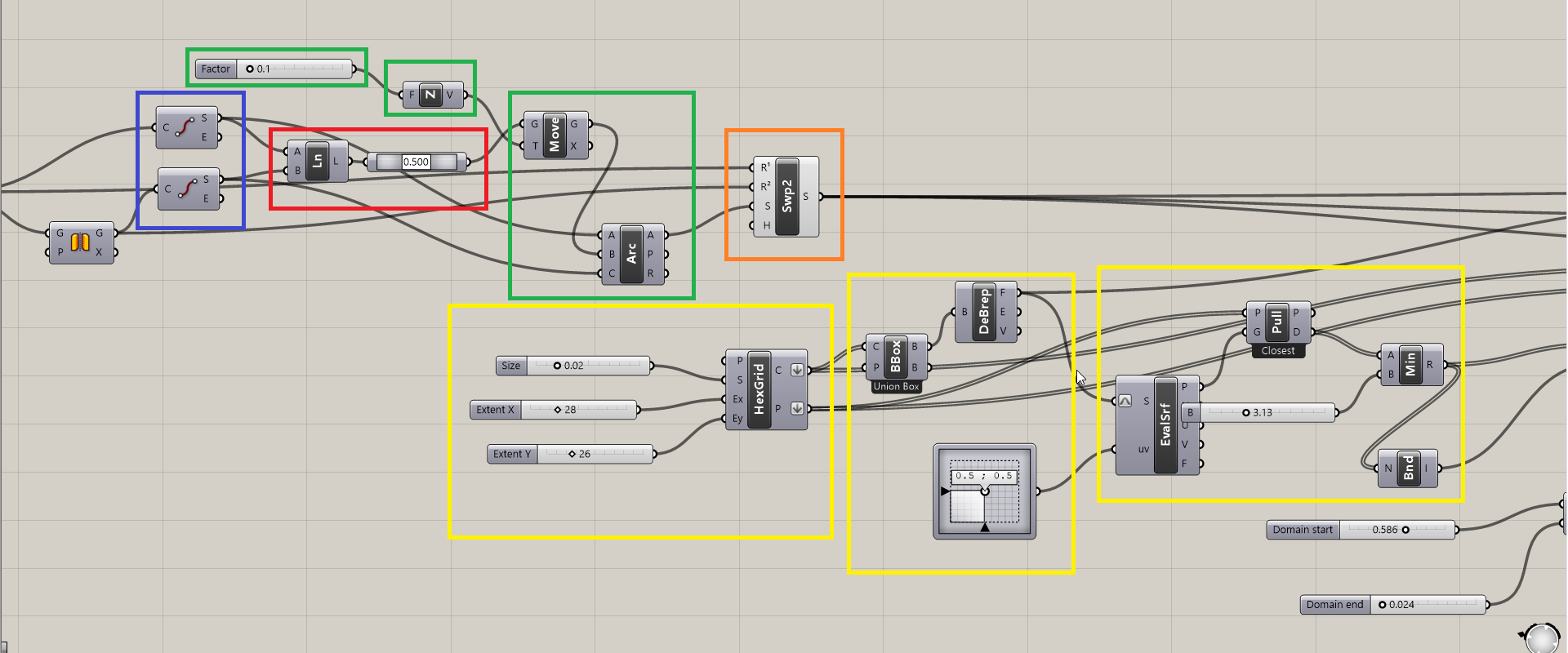
Task: Click the Arc C input parameter
Action: 612,273
